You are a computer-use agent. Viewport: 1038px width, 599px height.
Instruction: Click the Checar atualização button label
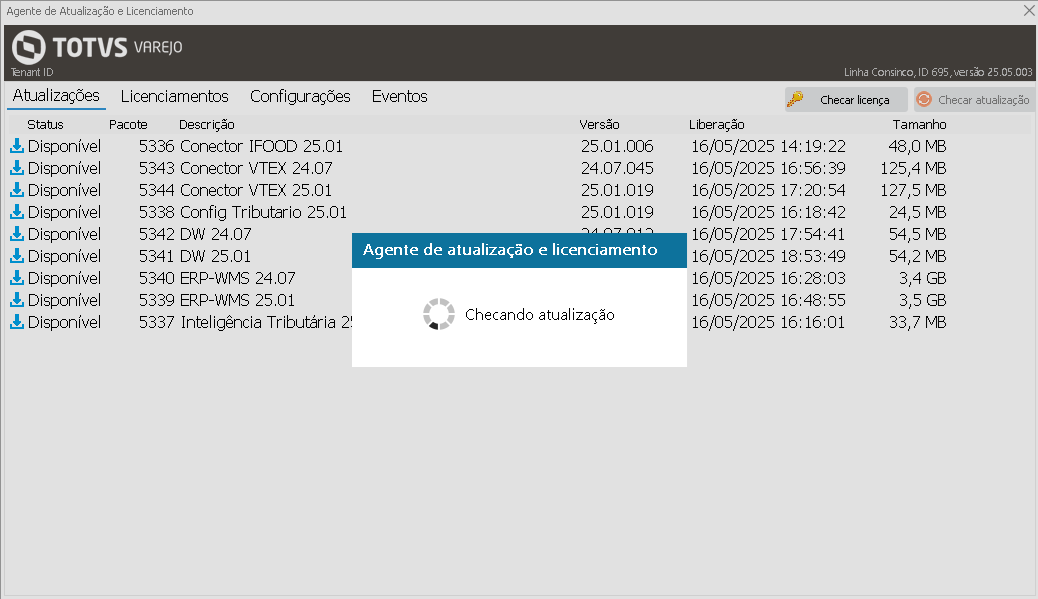984,100
